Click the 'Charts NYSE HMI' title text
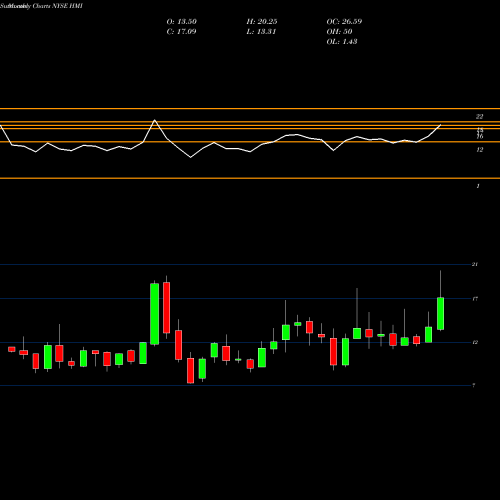Viewport: 500px width, 500px height. click(x=58, y=6)
